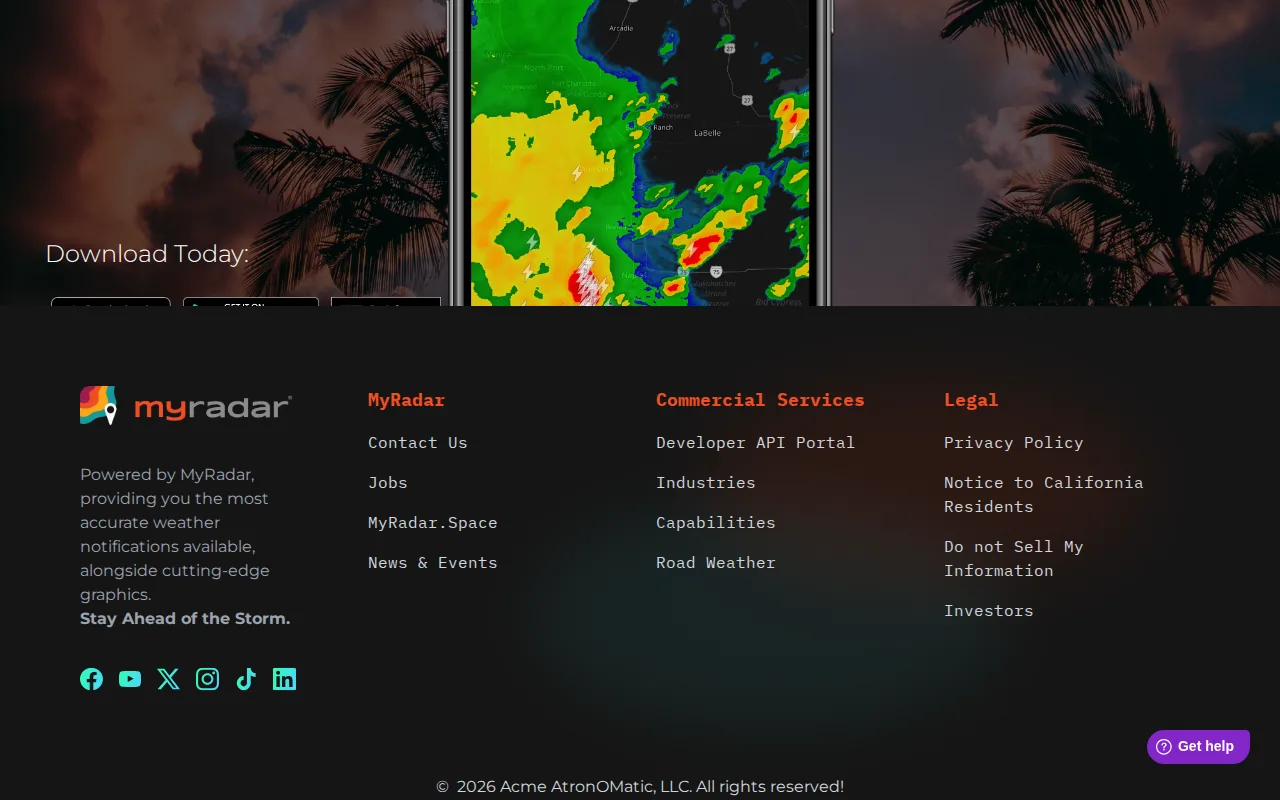Go to the Jobs page

[387, 482]
